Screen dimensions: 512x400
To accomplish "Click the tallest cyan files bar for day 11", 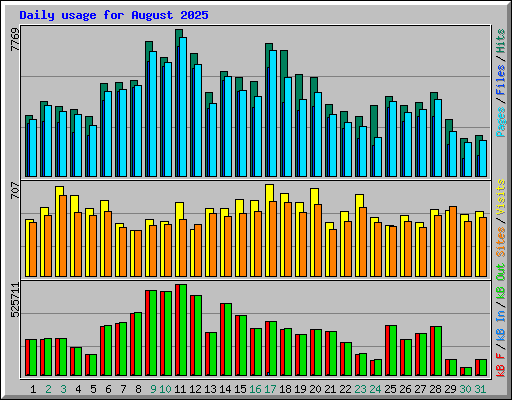I will pos(183,107).
